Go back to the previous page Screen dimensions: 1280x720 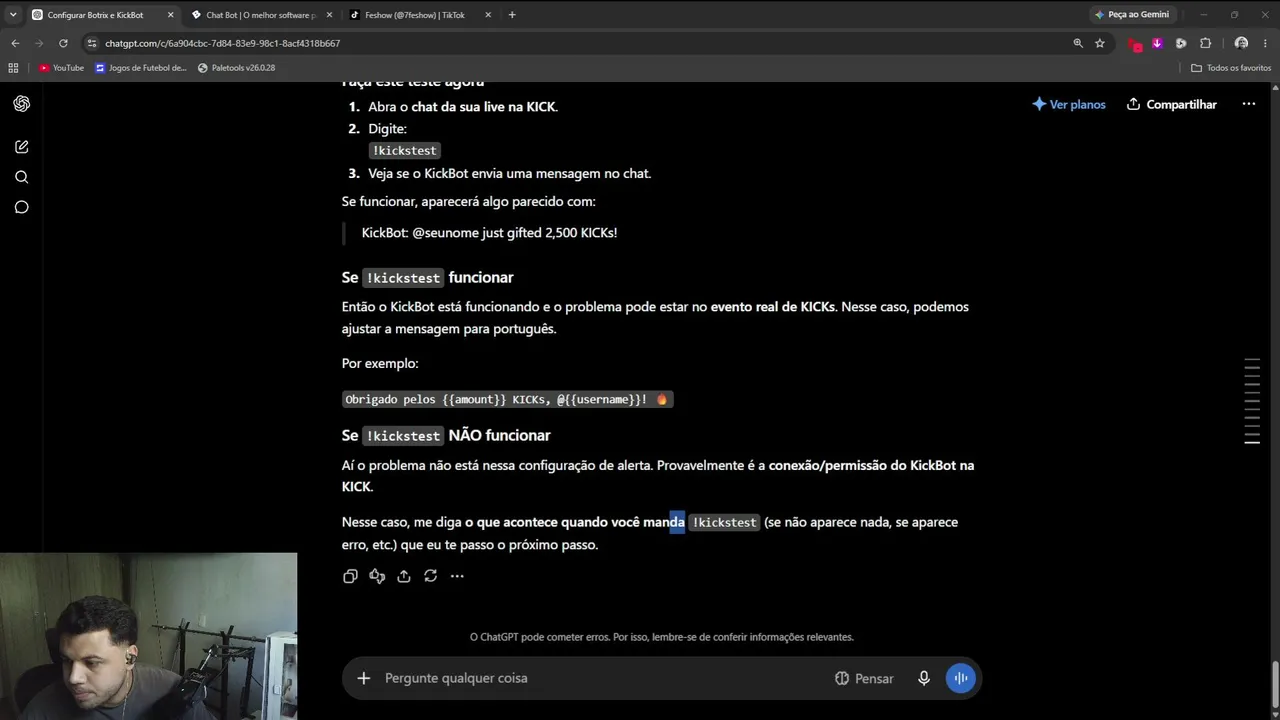pos(15,43)
